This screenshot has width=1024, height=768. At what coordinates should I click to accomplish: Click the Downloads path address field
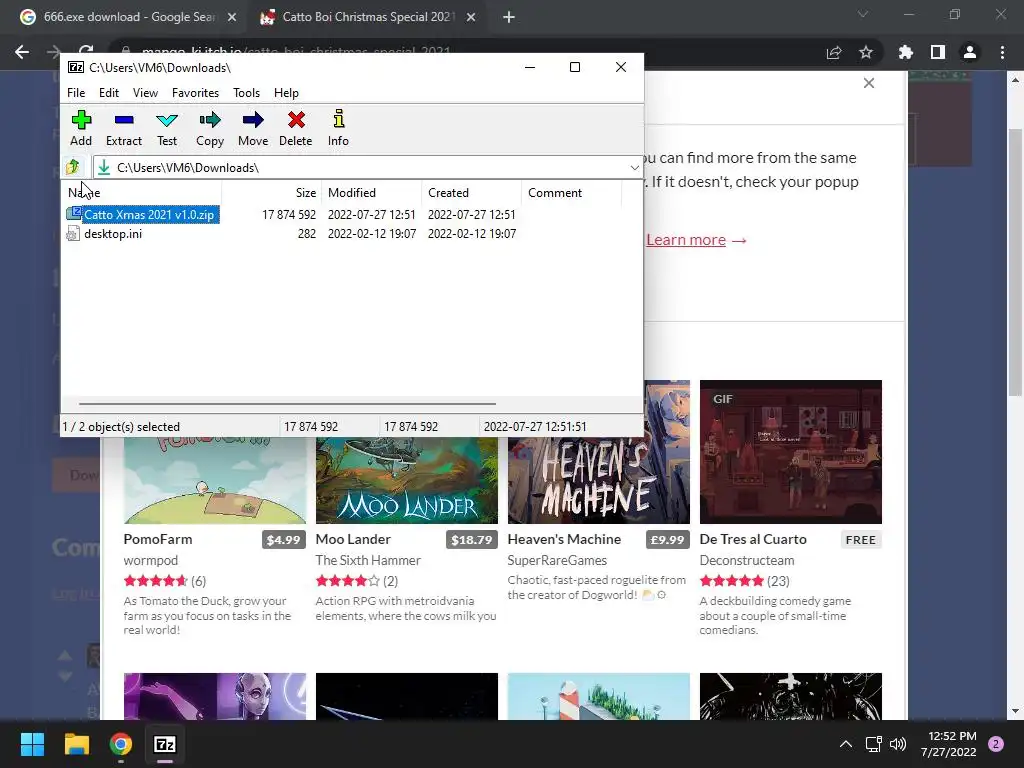(367, 168)
